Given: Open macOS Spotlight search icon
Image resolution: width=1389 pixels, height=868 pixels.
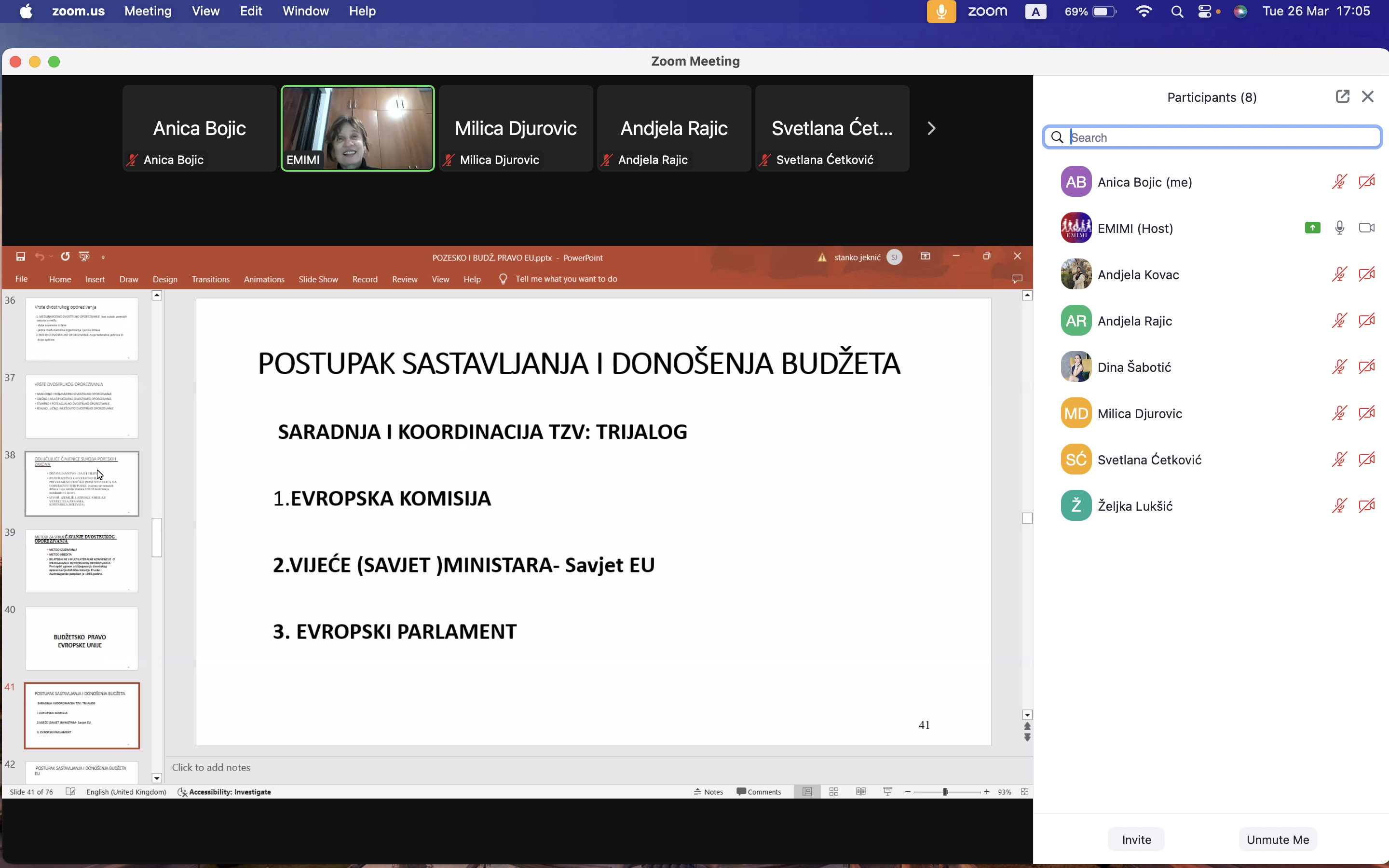Looking at the screenshot, I should (x=1177, y=12).
